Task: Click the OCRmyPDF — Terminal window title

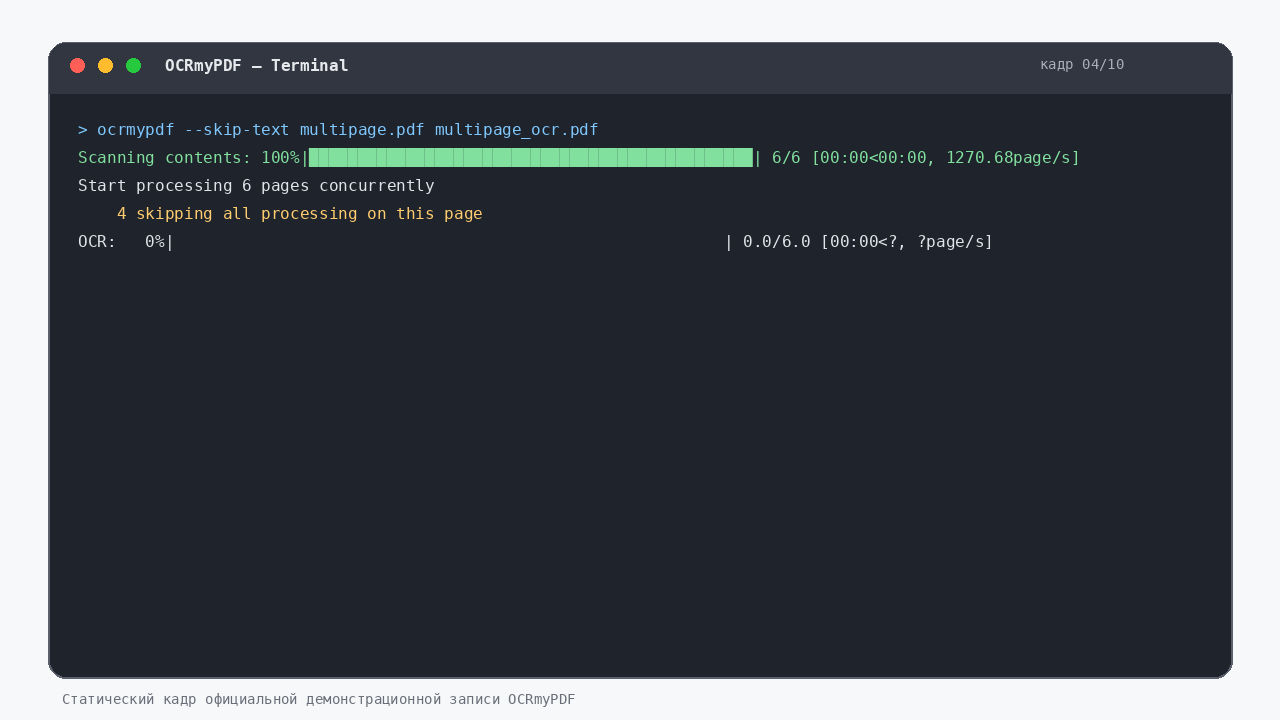Action: coord(257,66)
